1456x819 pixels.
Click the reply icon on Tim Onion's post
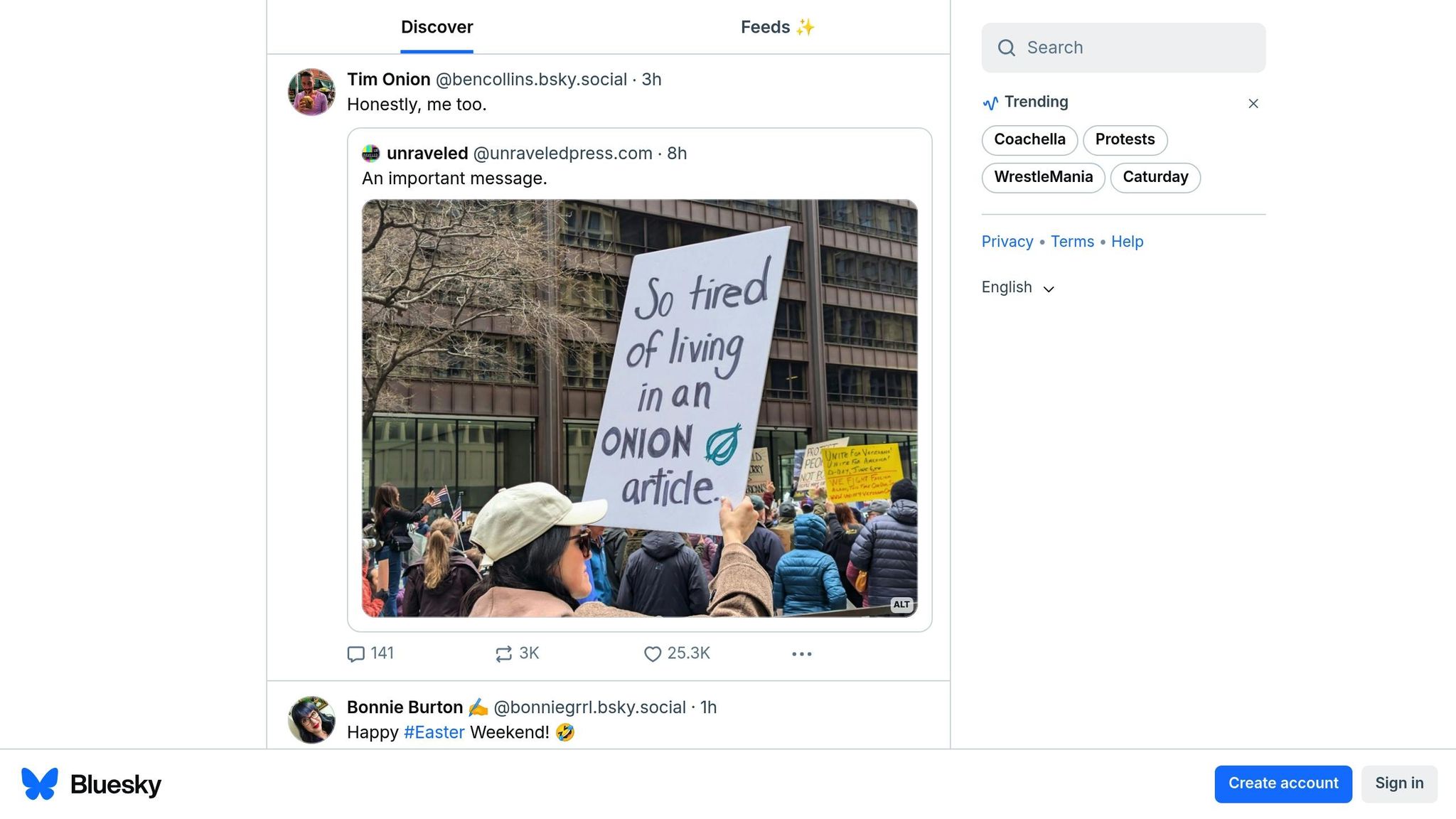(356, 653)
